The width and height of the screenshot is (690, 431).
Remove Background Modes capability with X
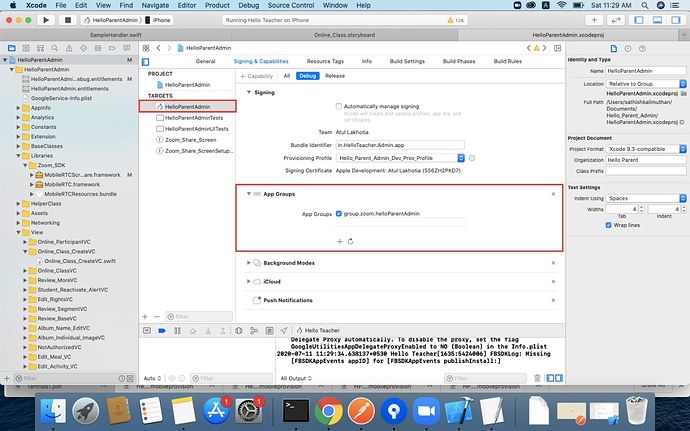point(553,263)
